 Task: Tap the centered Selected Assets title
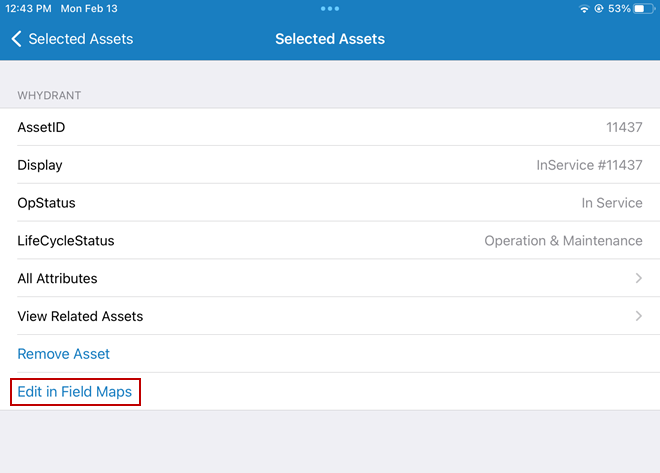(x=330, y=39)
